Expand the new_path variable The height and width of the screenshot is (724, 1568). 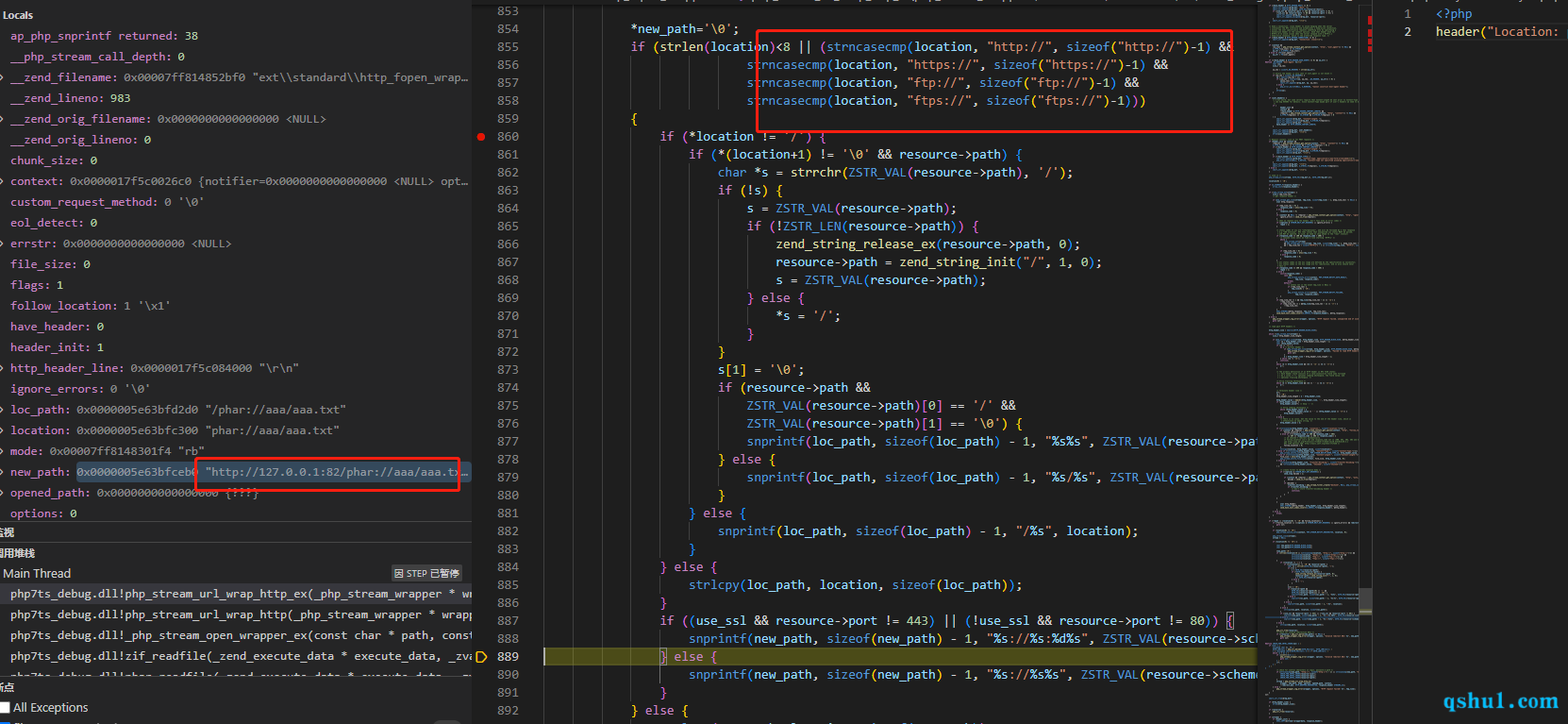(3, 472)
